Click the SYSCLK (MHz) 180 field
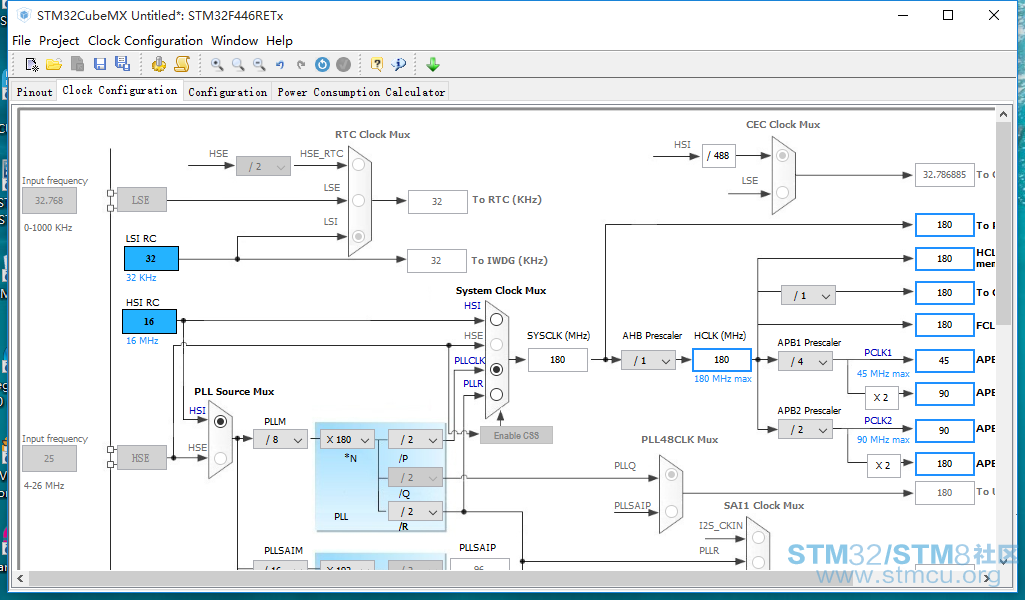 [x=558, y=359]
